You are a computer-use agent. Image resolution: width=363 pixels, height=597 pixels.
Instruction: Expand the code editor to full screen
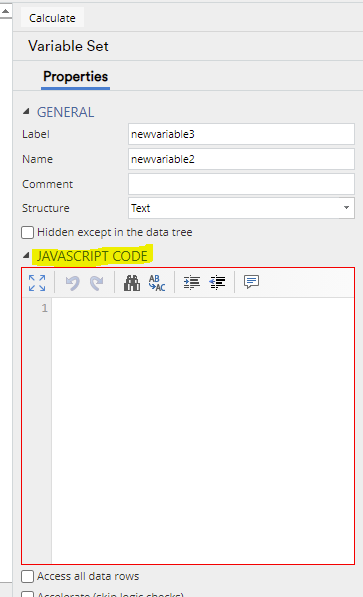(37, 283)
